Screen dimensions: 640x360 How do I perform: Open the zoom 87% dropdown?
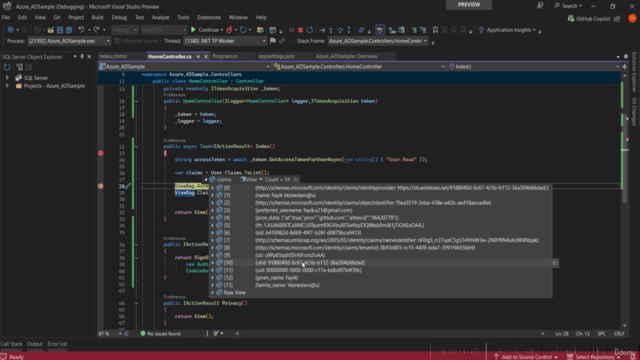[120, 333]
